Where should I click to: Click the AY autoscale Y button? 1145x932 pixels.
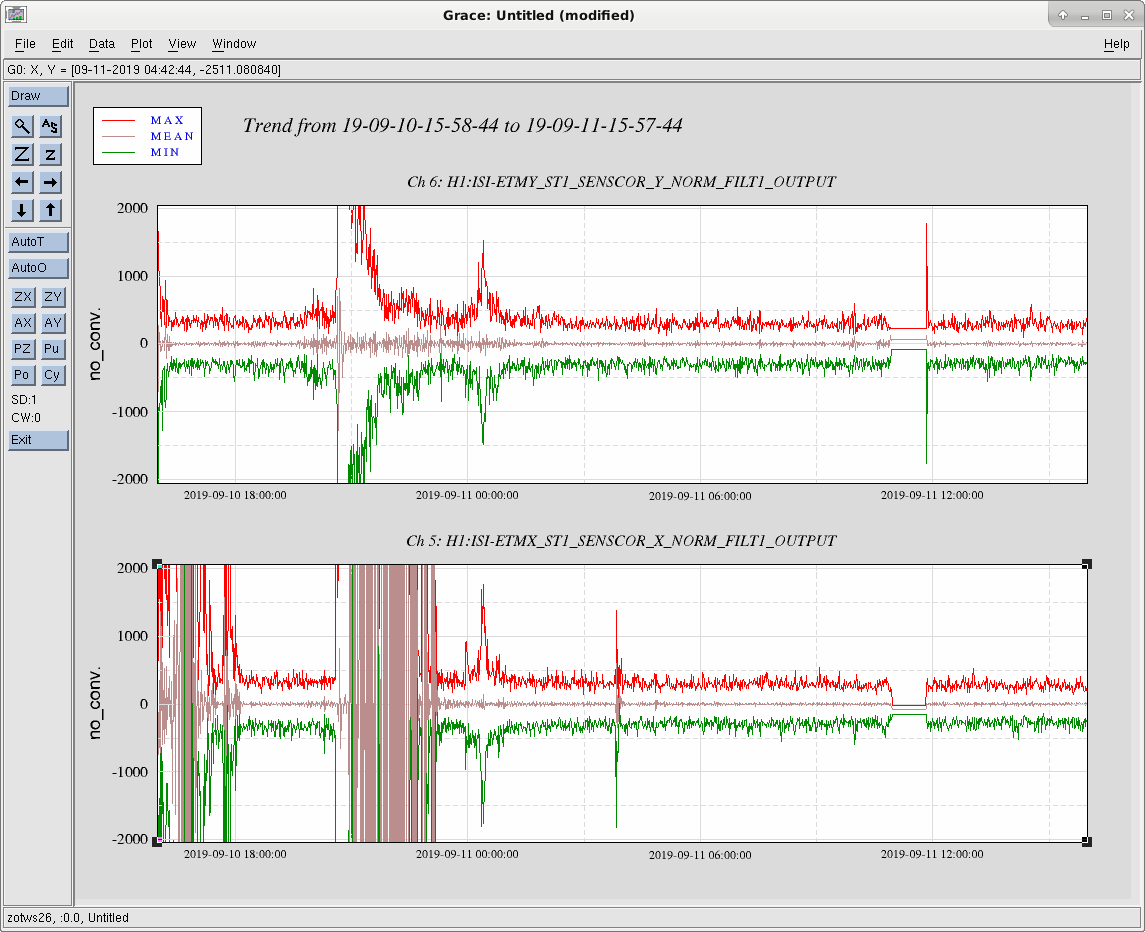point(53,323)
